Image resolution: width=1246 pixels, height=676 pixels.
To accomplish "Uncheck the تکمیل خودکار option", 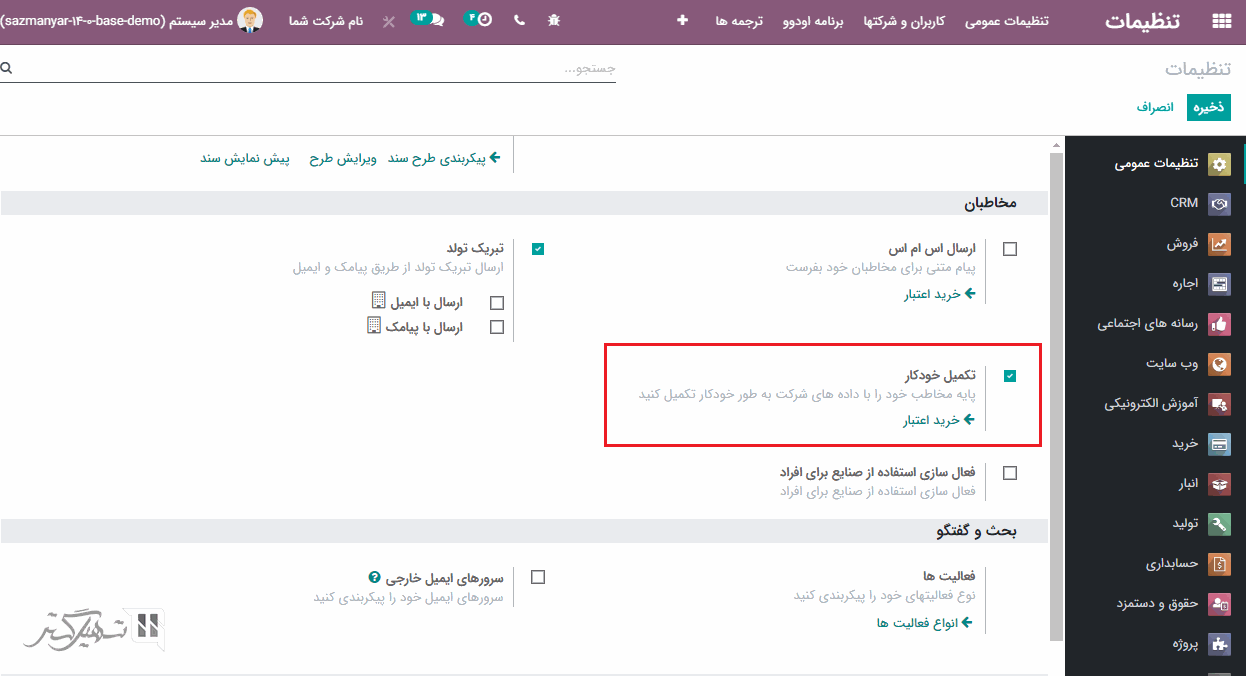I will pyautogui.click(x=1010, y=376).
